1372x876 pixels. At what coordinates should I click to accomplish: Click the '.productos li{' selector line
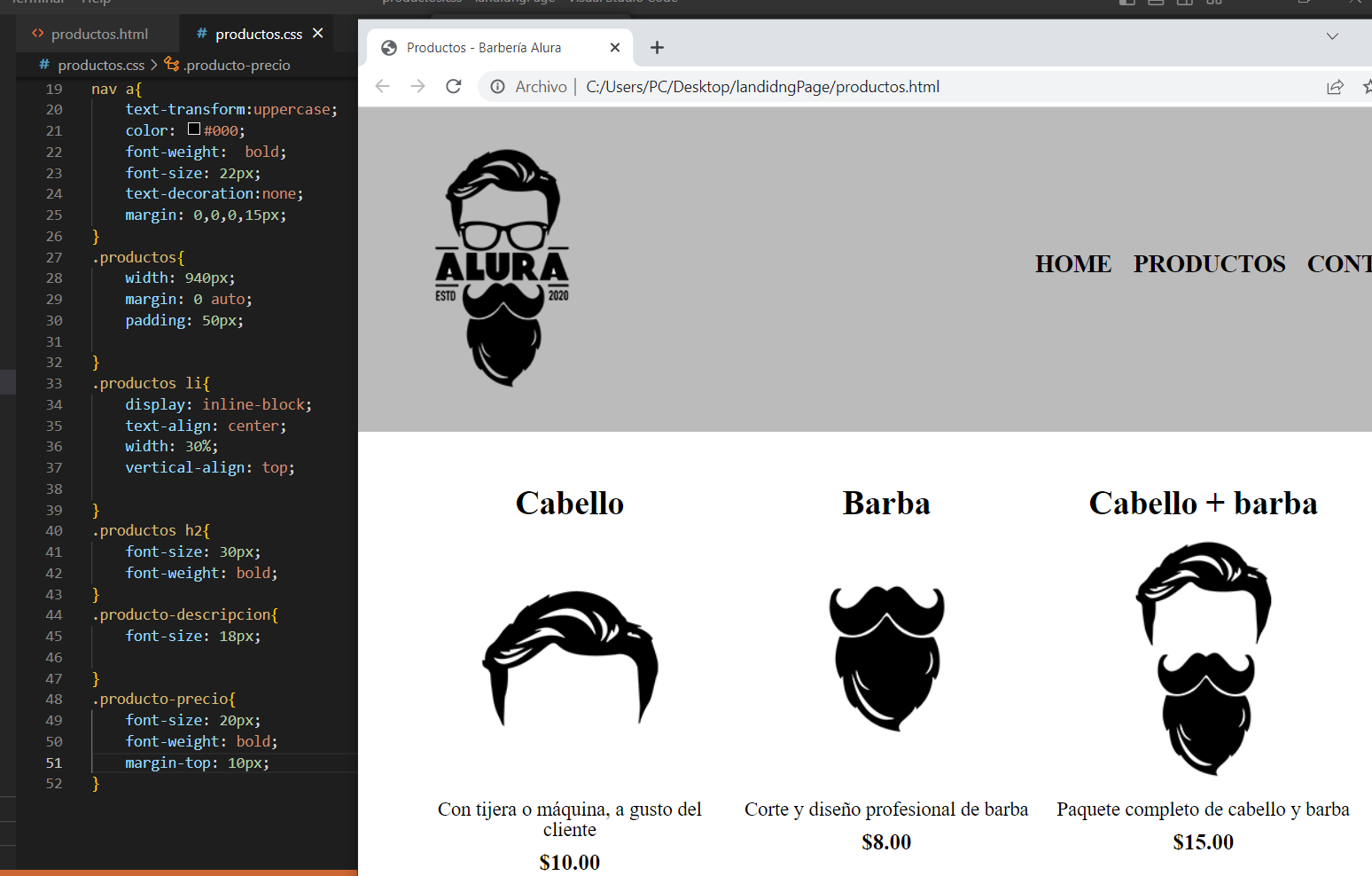[x=151, y=383]
